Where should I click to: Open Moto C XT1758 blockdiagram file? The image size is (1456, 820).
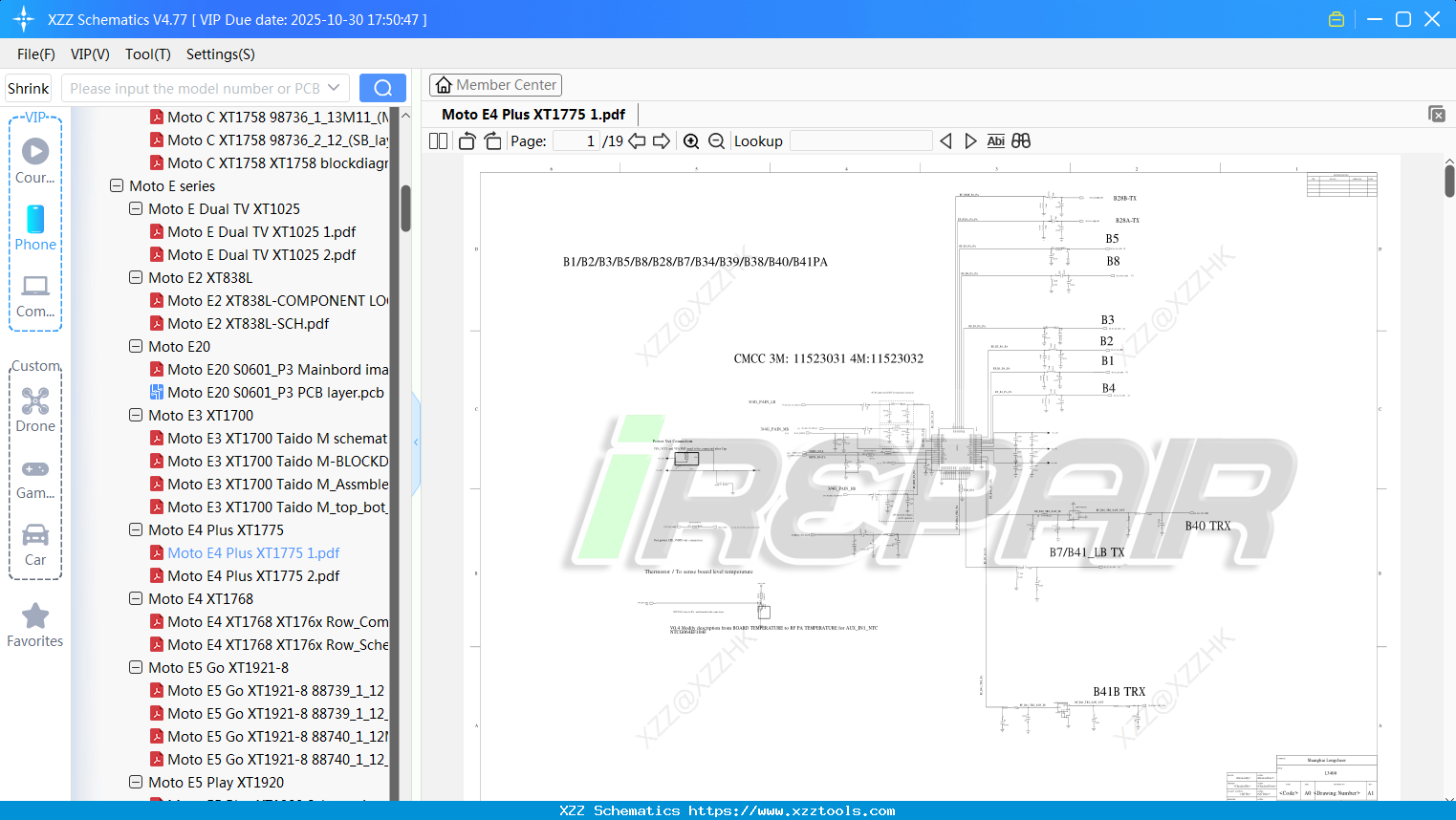pyautogui.click(x=277, y=163)
